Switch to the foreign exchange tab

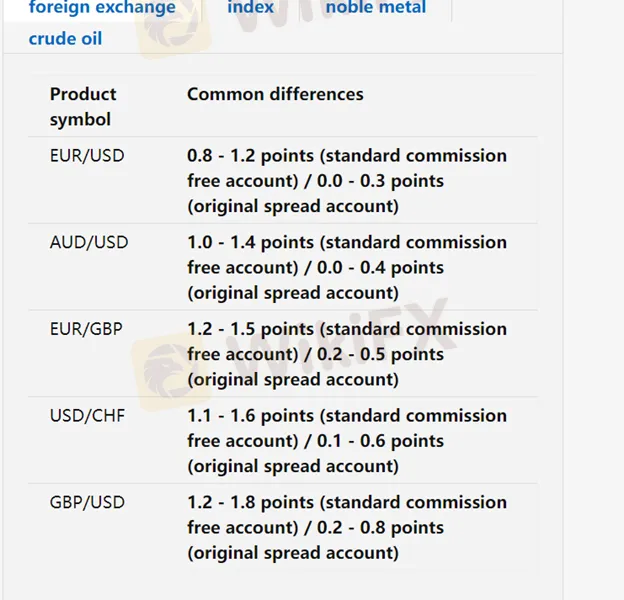tap(102, 8)
